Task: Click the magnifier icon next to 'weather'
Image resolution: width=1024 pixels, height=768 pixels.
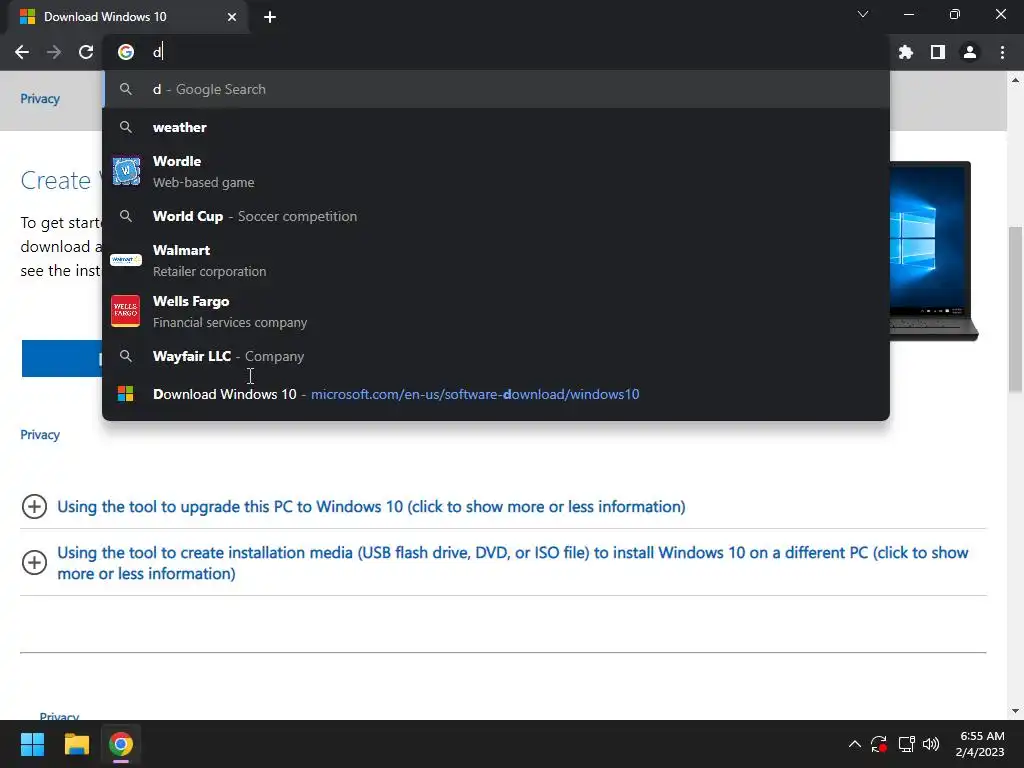Action: pos(126,127)
